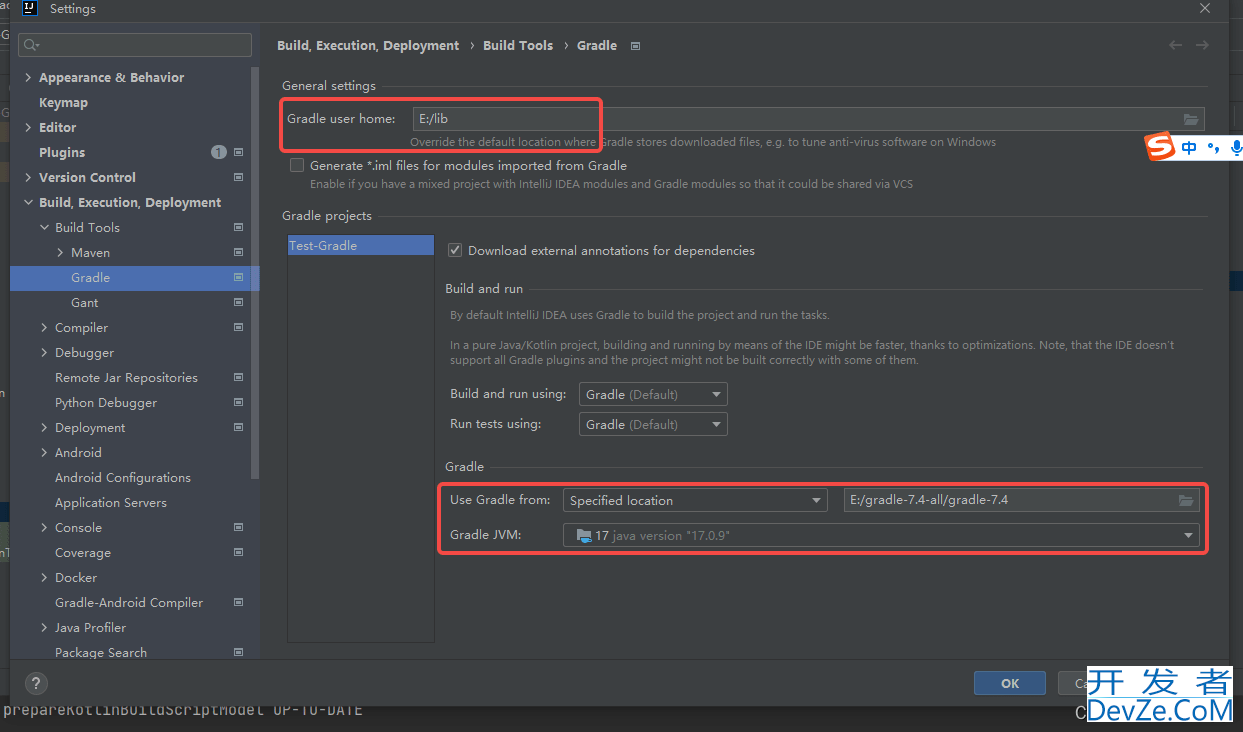Viewport: 1243px width, 732px height.
Task: Click the project settings icon beside Gradle-Android Compiler
Action: click(x=238, y=602)
